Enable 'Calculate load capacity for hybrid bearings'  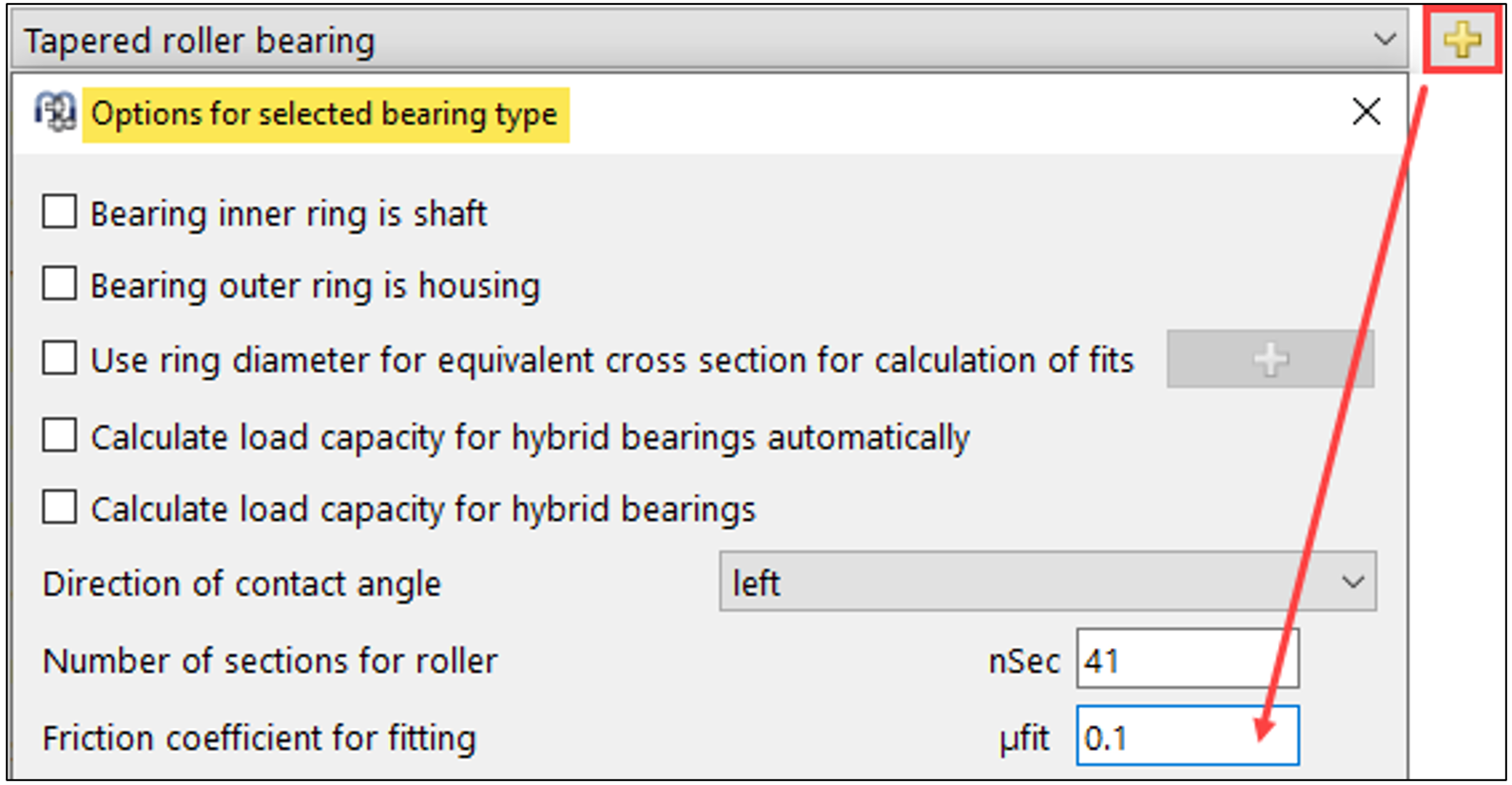point(60,507)
